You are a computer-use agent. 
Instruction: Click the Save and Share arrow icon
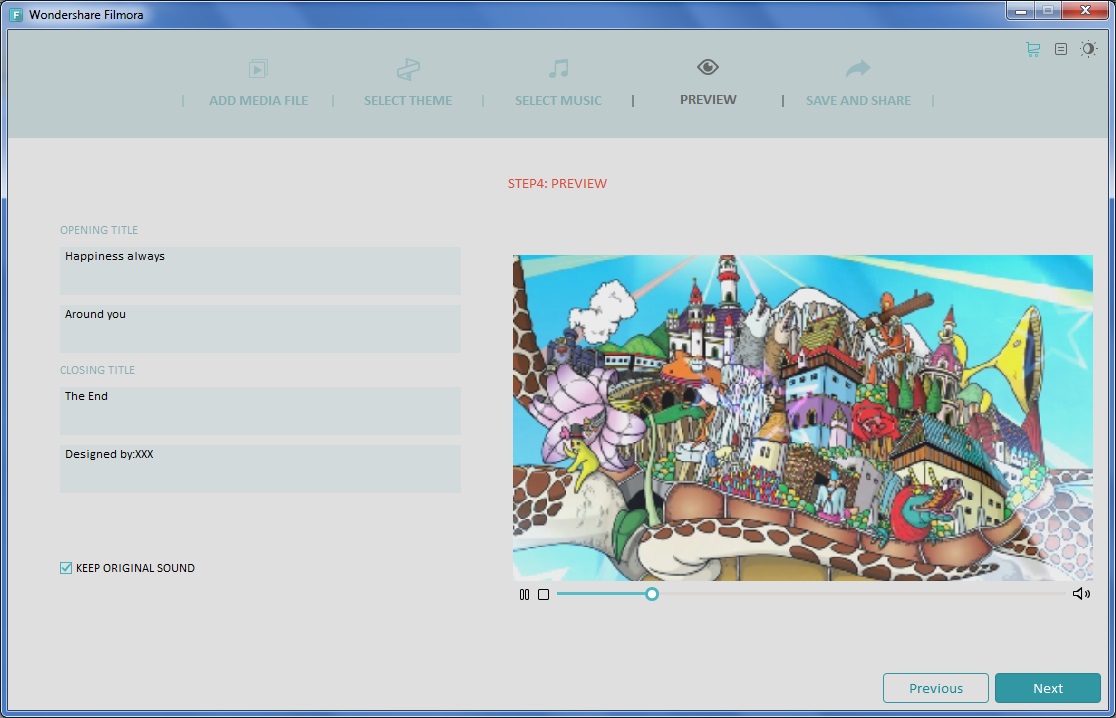tap(857, 68)
